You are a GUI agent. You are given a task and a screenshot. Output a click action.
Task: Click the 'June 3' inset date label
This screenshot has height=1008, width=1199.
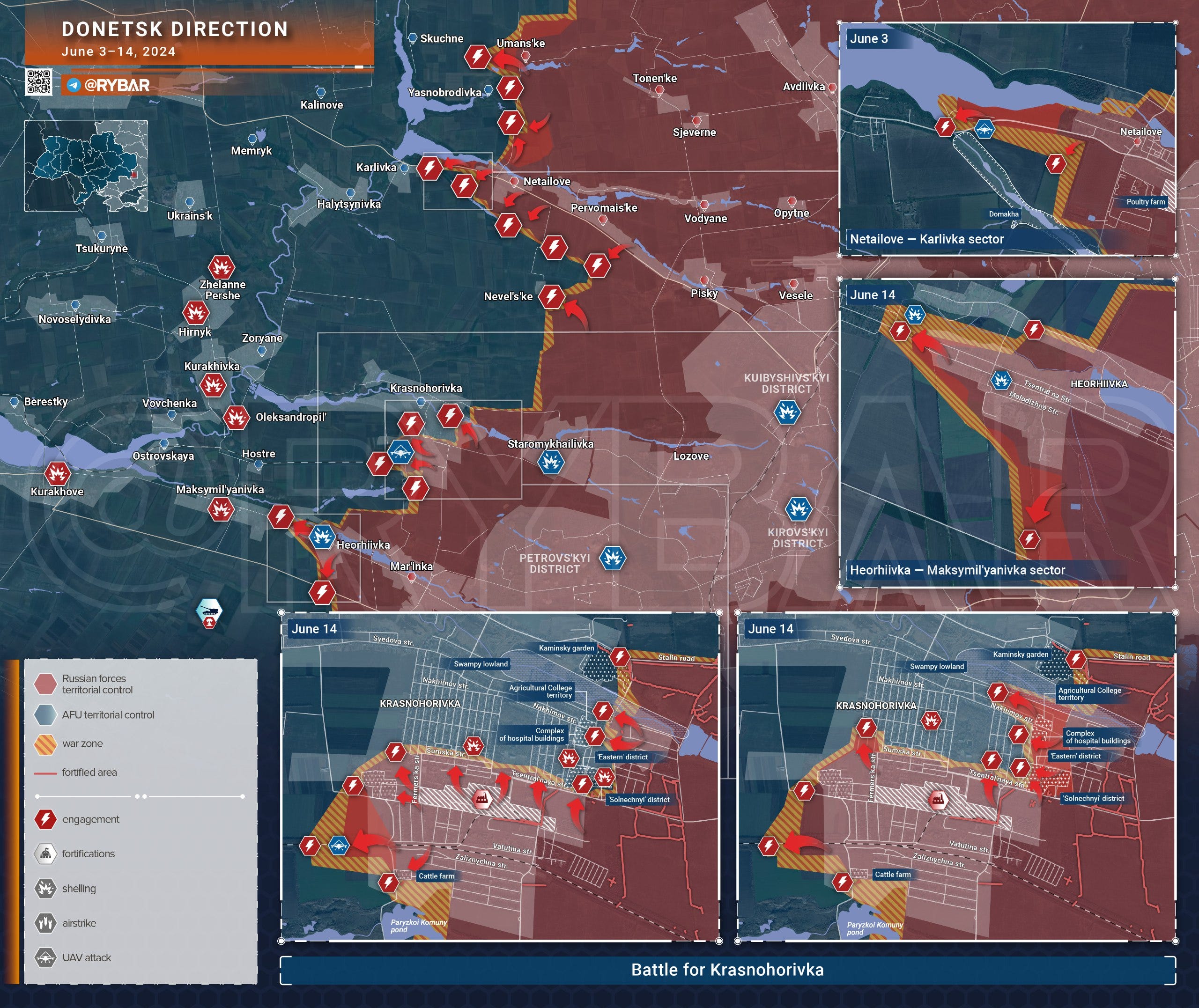click(x=869, y=39)
